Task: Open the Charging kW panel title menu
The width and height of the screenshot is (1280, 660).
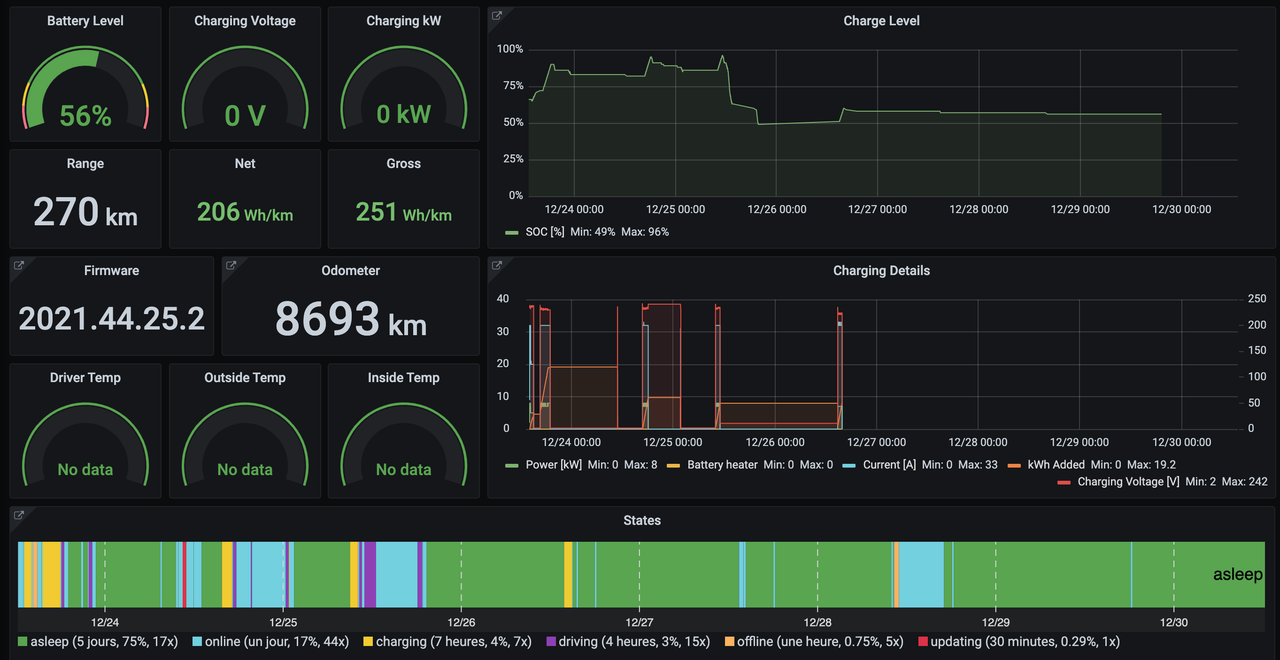Action: coord(404,21)
